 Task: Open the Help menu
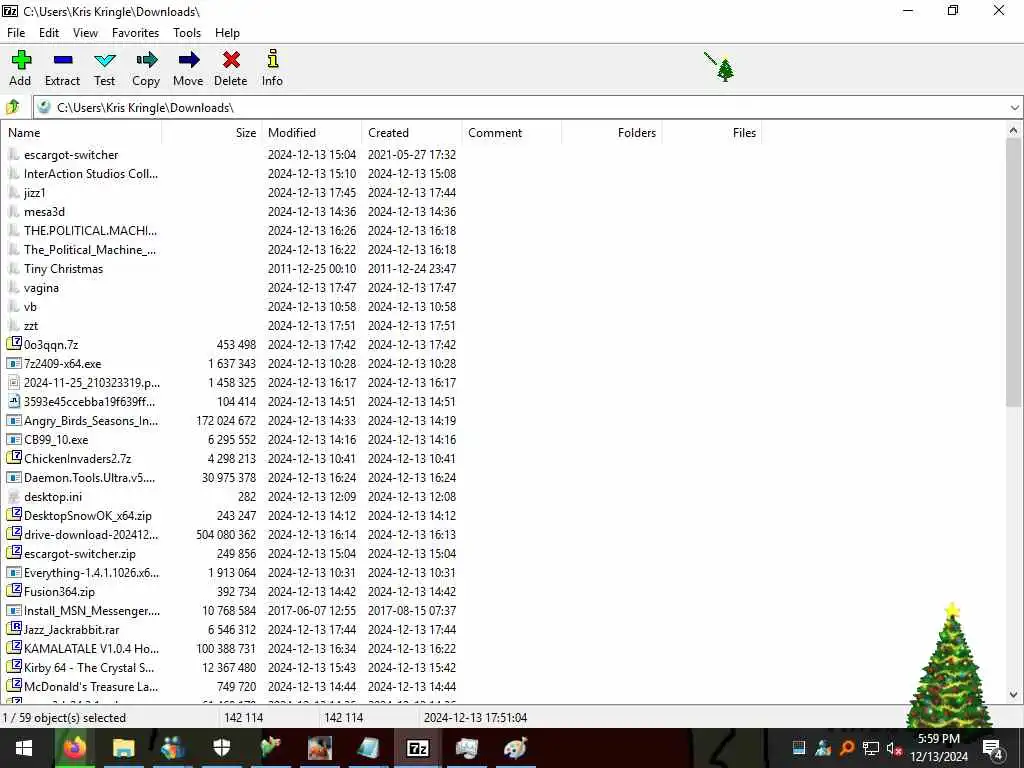(x=227, y=33)
